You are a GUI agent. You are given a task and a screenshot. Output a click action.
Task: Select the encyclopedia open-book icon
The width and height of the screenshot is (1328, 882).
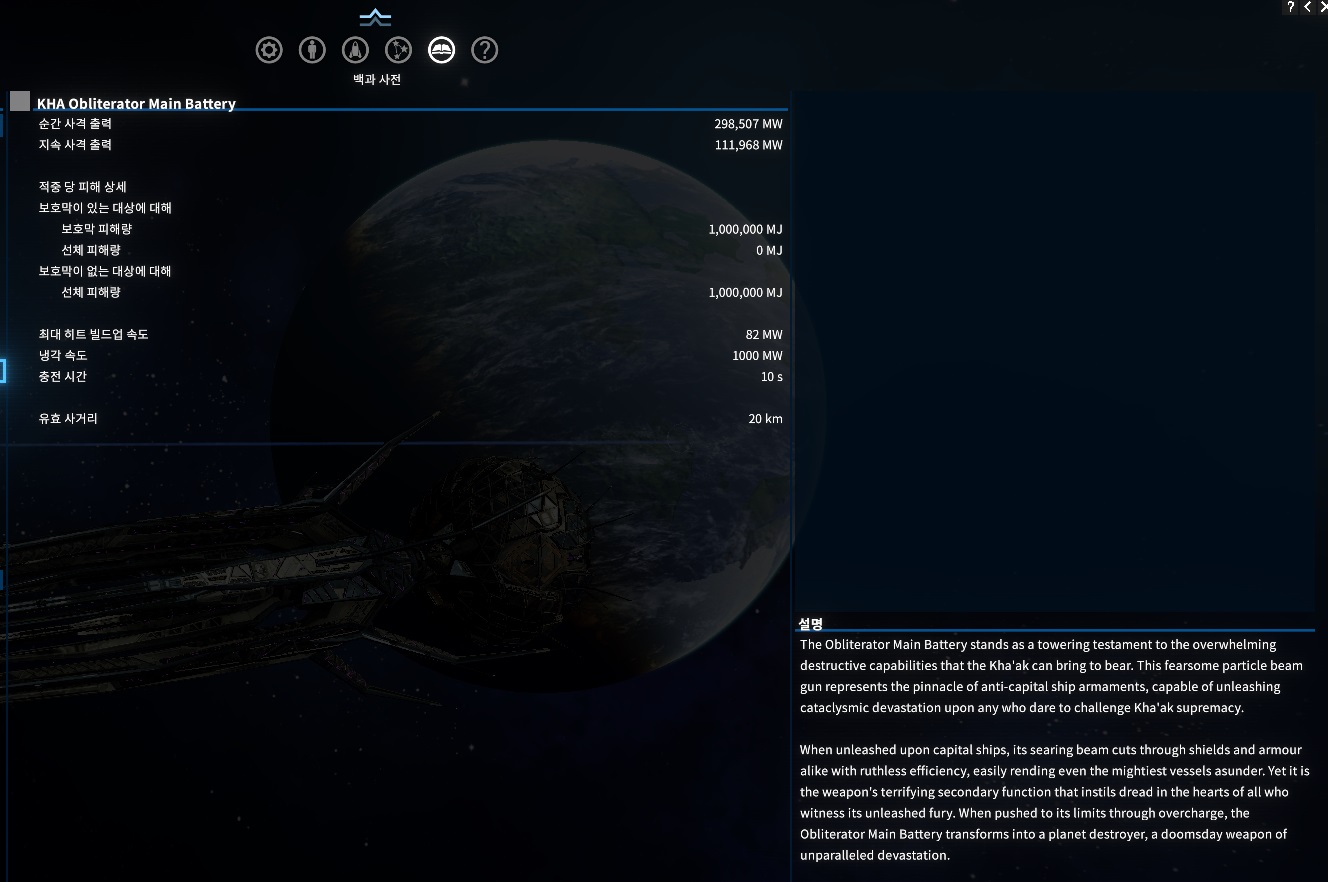point(441,50)
